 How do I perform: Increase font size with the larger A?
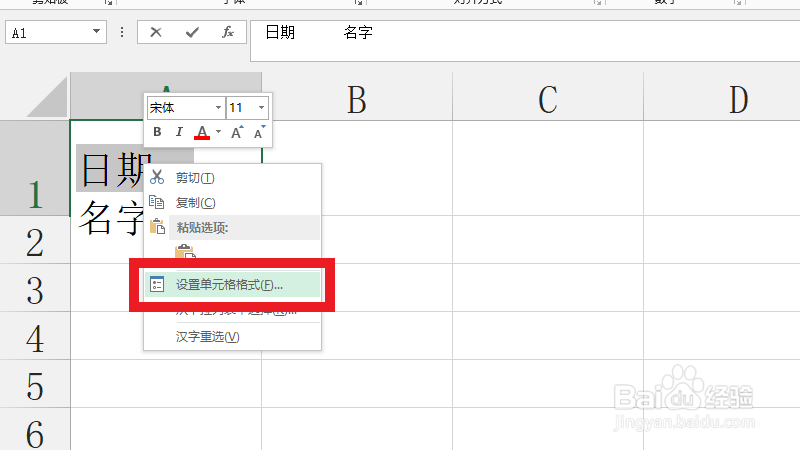click(237, 132)
